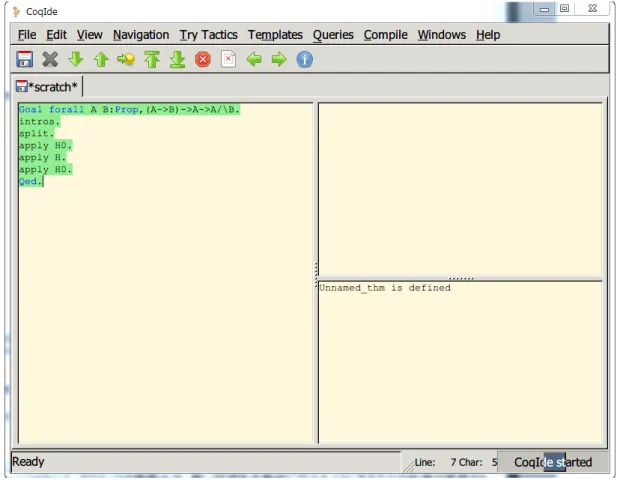Select the *scratch* buffer tab
Screen dimensions: 617x483
coord(47,87)
